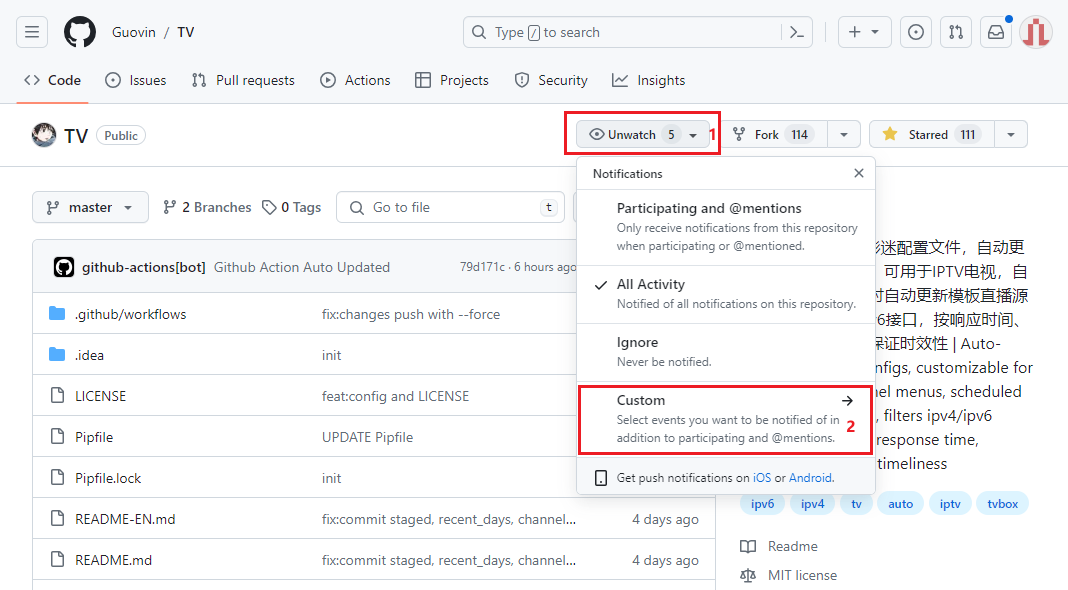Open the pull requests header icon
This screenshot has width=1068, height=590.
(956, 32)
